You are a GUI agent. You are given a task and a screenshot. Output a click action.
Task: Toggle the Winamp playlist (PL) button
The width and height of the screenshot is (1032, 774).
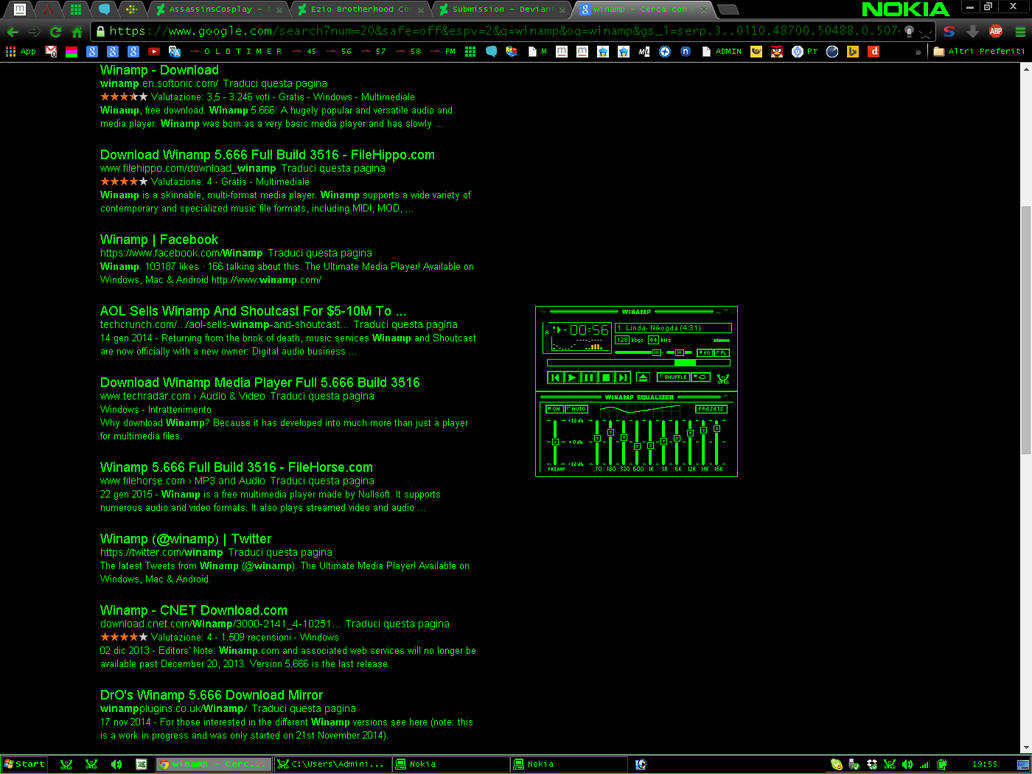pos(722,353)
